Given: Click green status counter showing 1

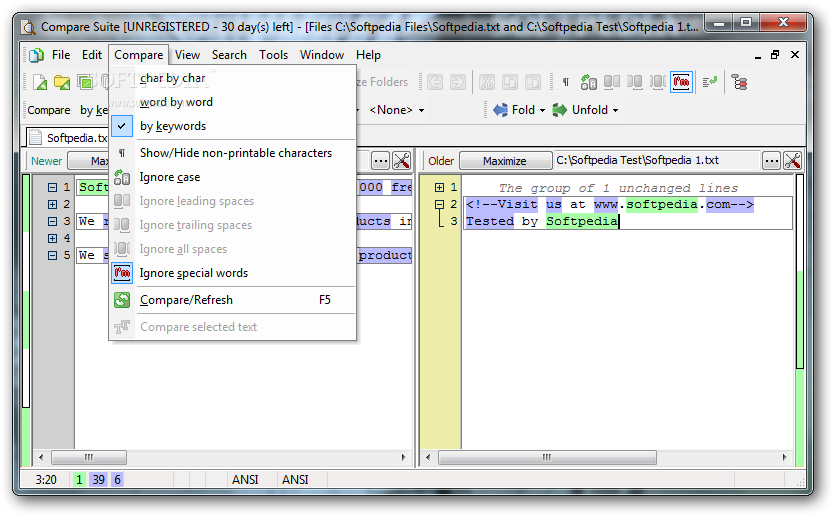Looking at the screenshot, I should pos(79,480).
